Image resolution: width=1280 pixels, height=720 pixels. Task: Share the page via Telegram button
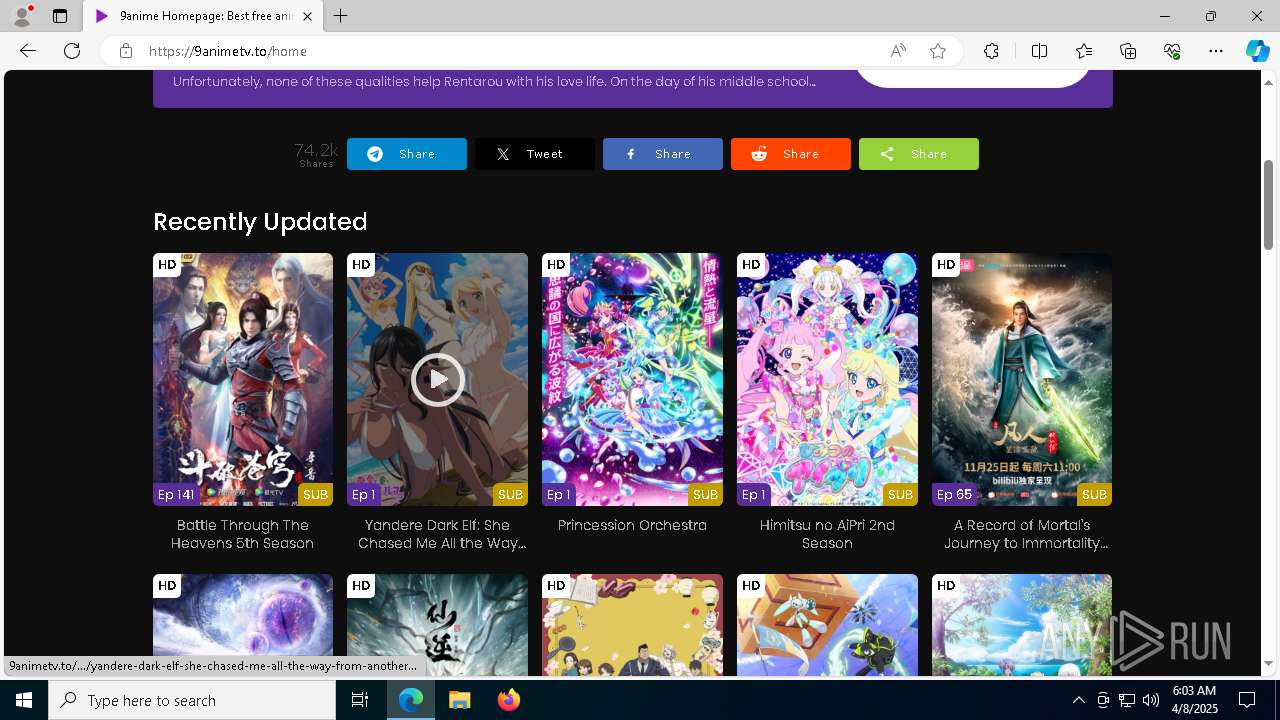(x=407, y=154)
